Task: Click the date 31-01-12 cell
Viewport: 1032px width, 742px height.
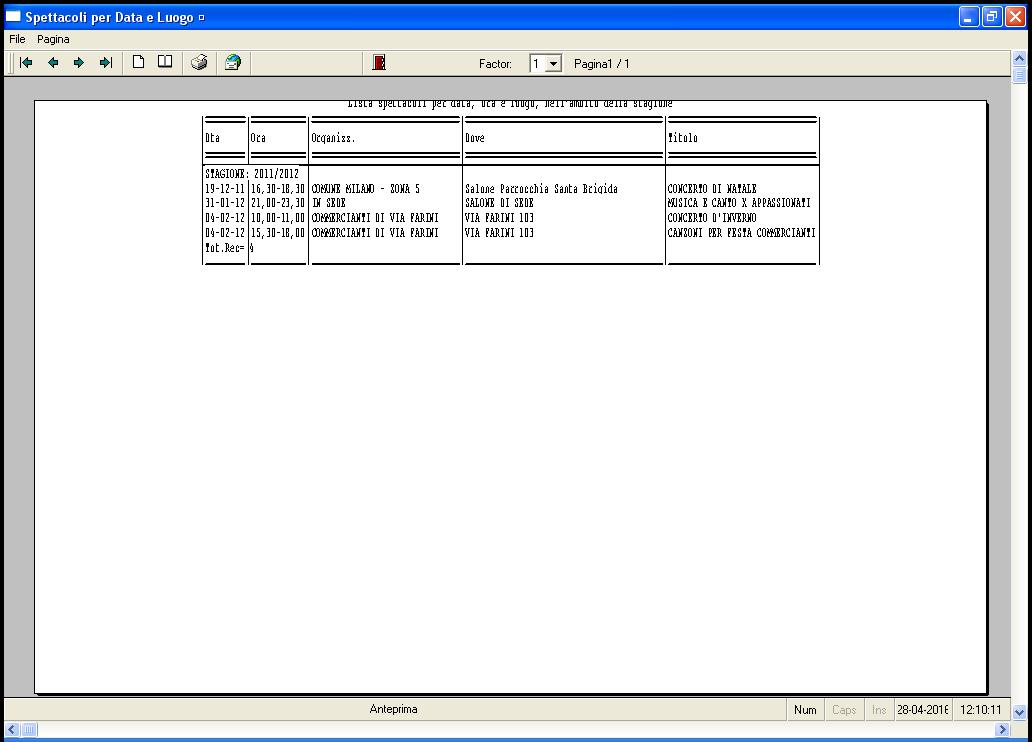Action: tap(225, 203)
